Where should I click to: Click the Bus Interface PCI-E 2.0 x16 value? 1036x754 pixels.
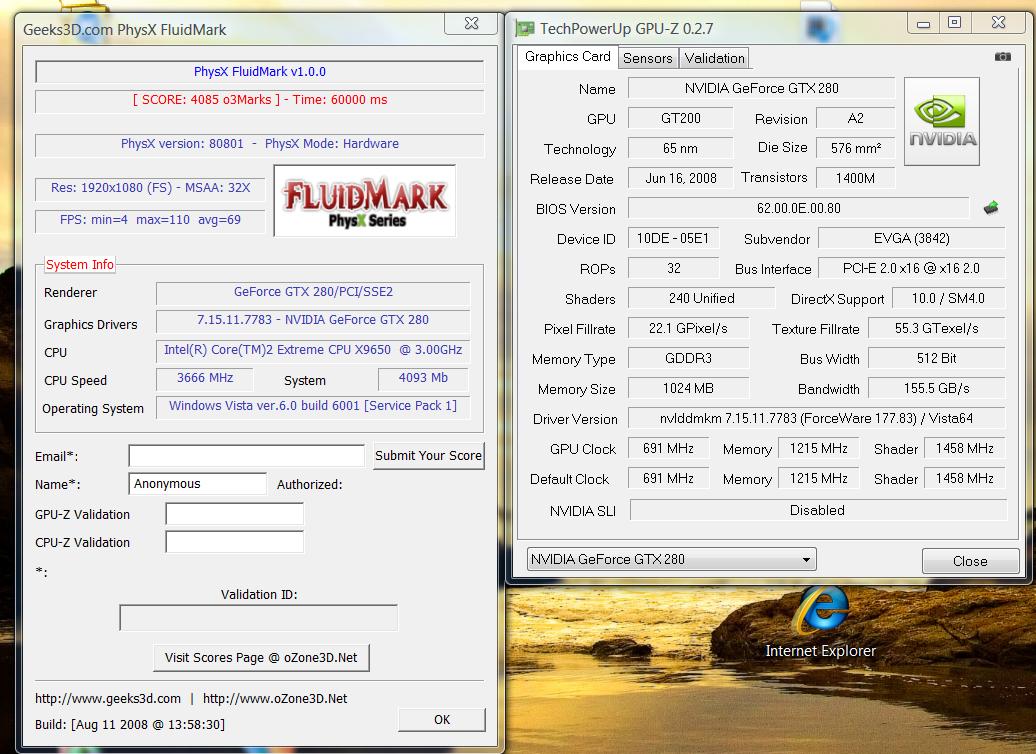pyautogui.click(x=912, y=268)
